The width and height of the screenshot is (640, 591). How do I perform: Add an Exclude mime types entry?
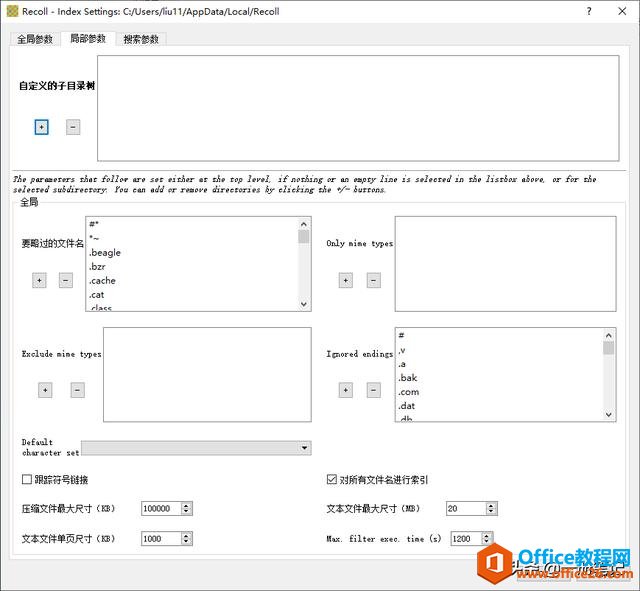pos(45,390)
